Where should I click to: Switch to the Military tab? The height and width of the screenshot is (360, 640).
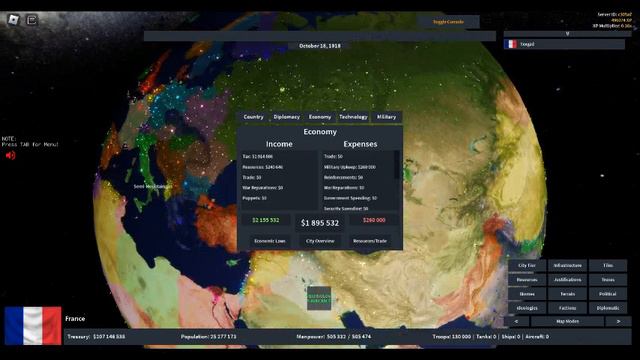386,117
